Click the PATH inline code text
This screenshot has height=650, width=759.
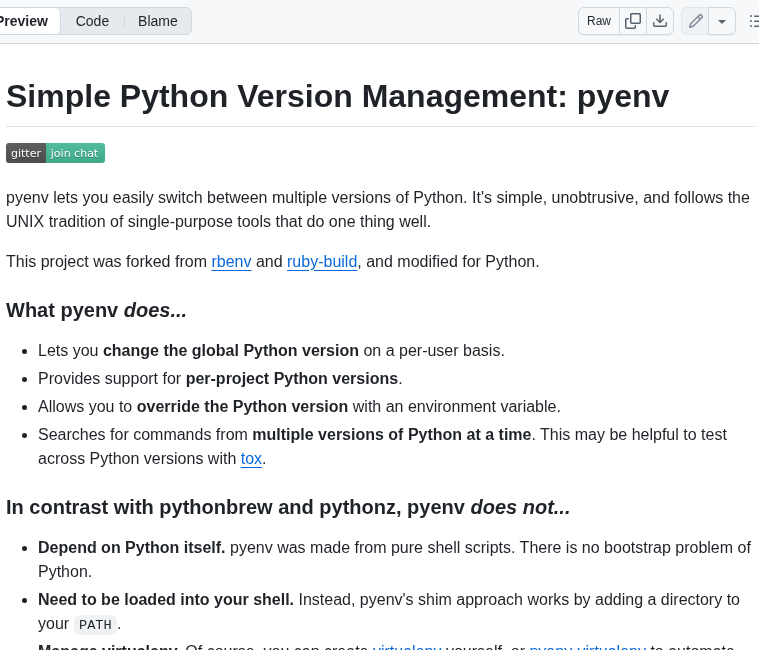click(x=95, y=624)
